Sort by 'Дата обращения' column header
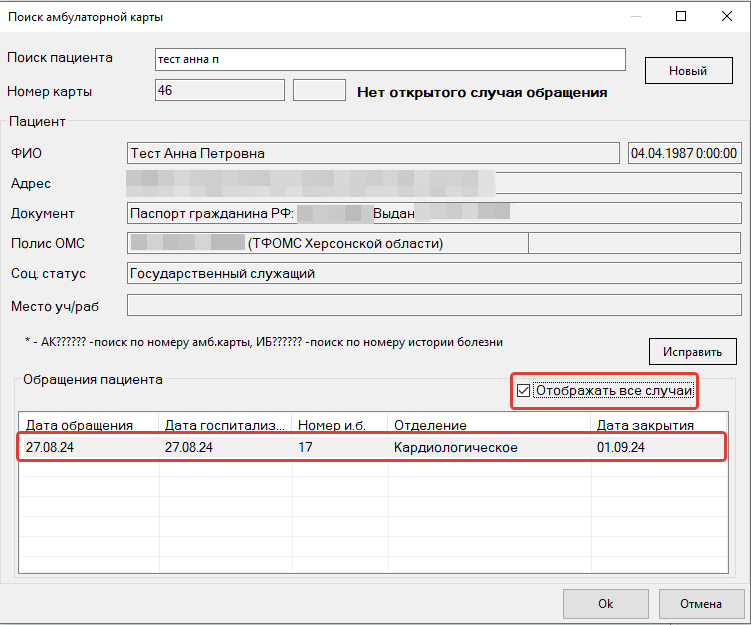 [88, 424]
